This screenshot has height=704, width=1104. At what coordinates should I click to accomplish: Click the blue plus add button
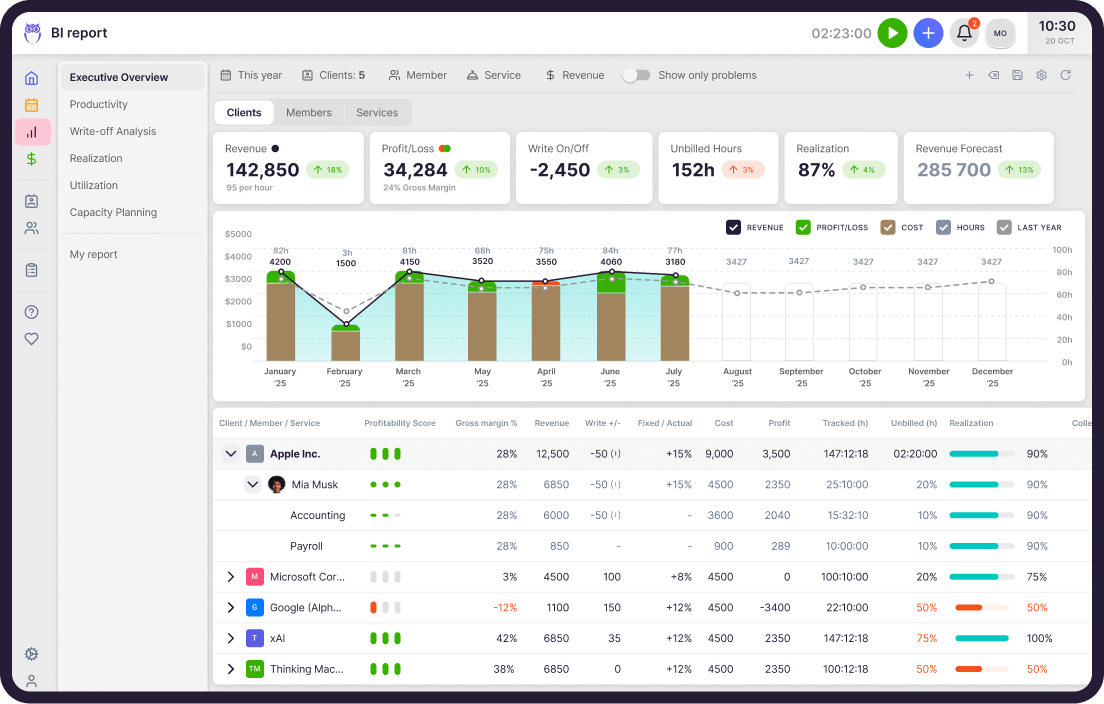pyautogui.click(x=928, y=33)
